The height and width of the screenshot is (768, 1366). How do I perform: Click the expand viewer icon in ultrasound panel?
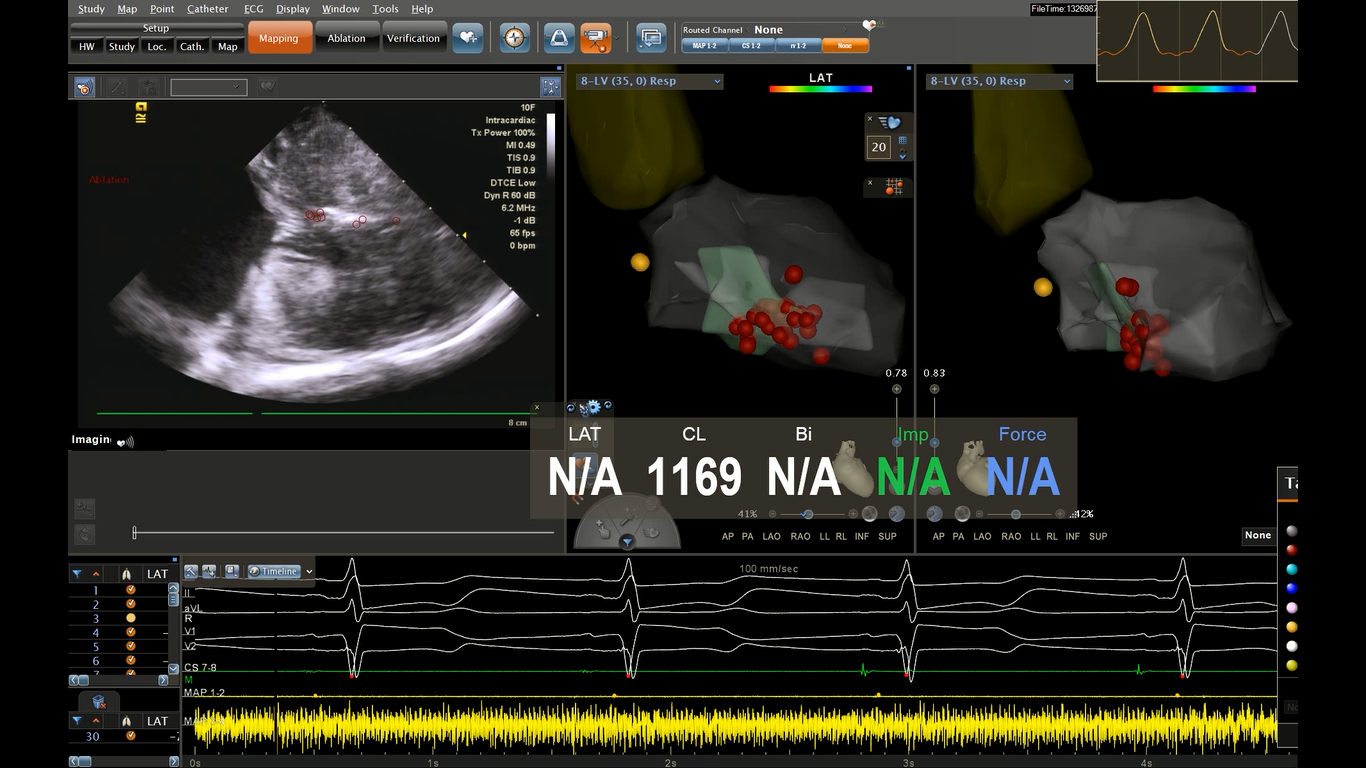[550, 87]
